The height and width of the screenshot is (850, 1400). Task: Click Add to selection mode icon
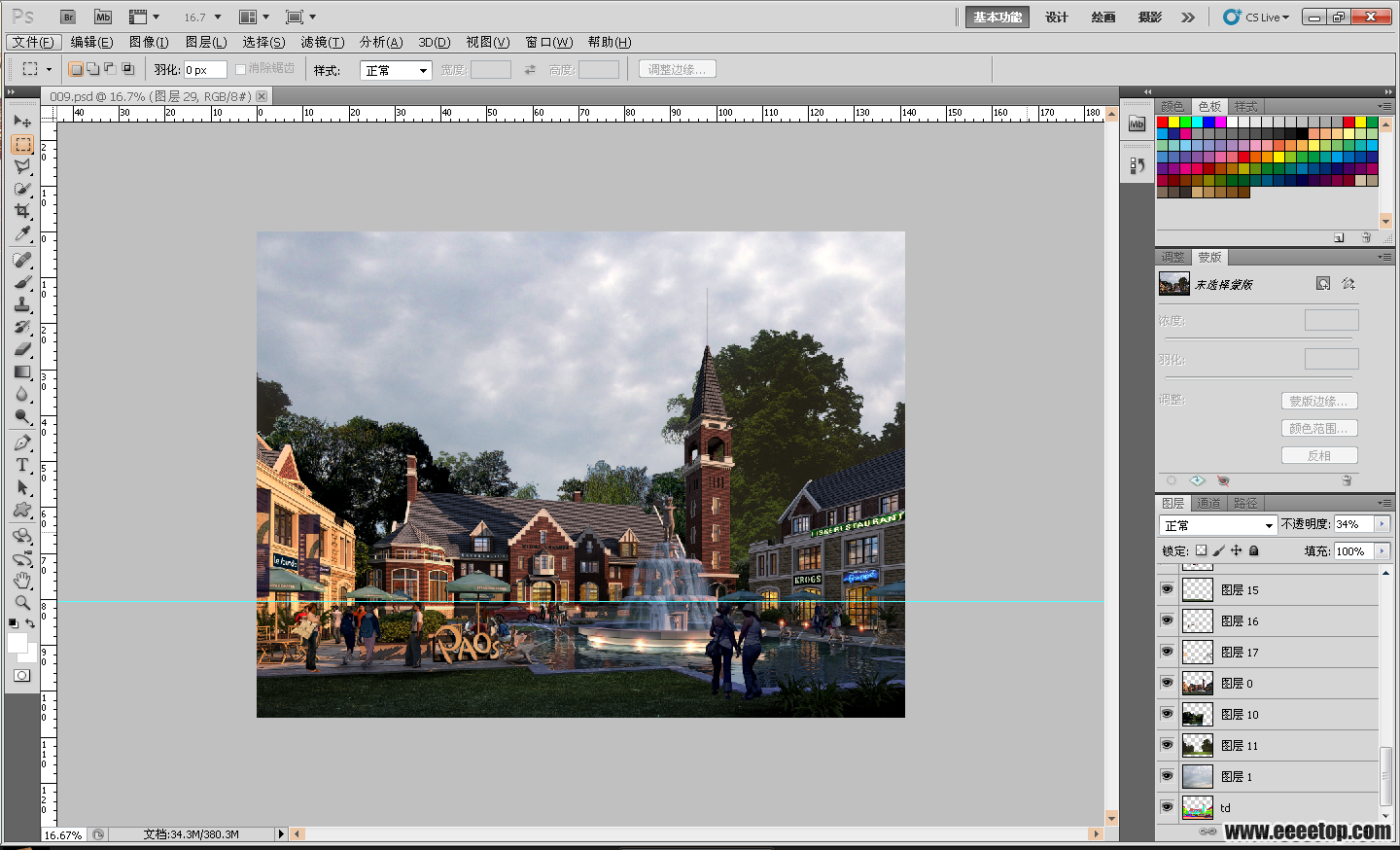coord(93,69)
